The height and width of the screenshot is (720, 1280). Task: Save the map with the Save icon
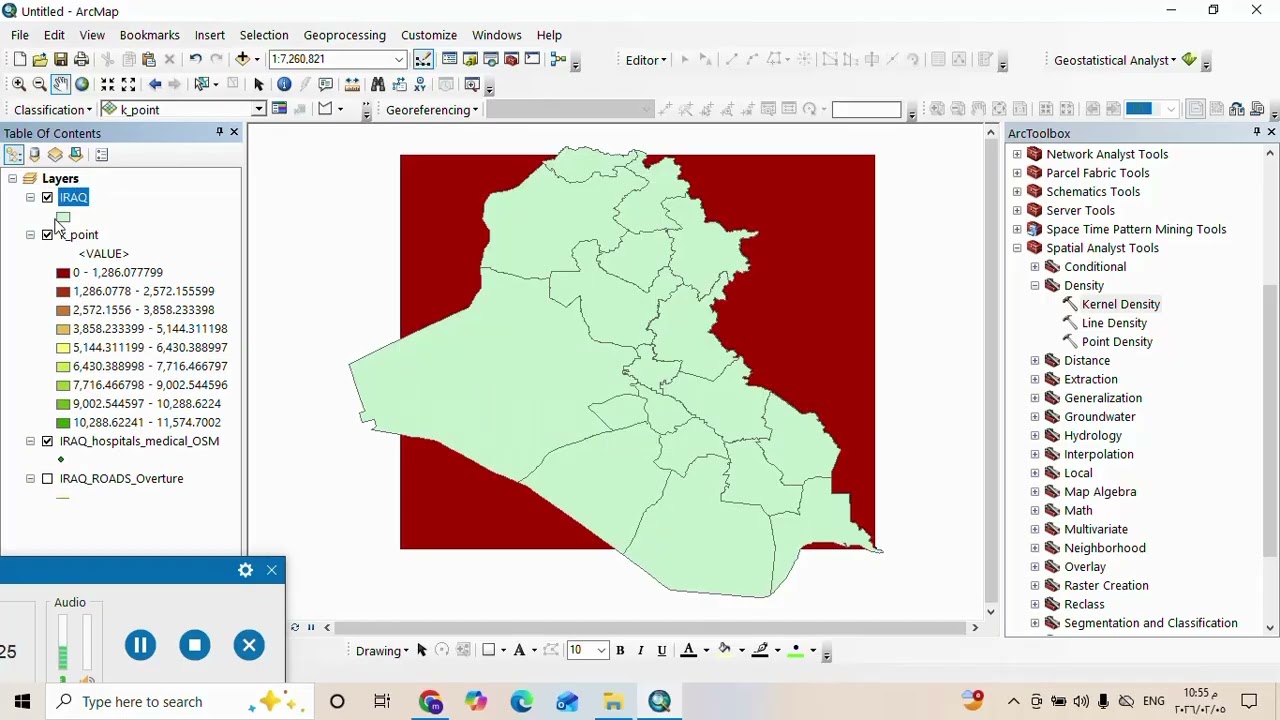point(61,60)
